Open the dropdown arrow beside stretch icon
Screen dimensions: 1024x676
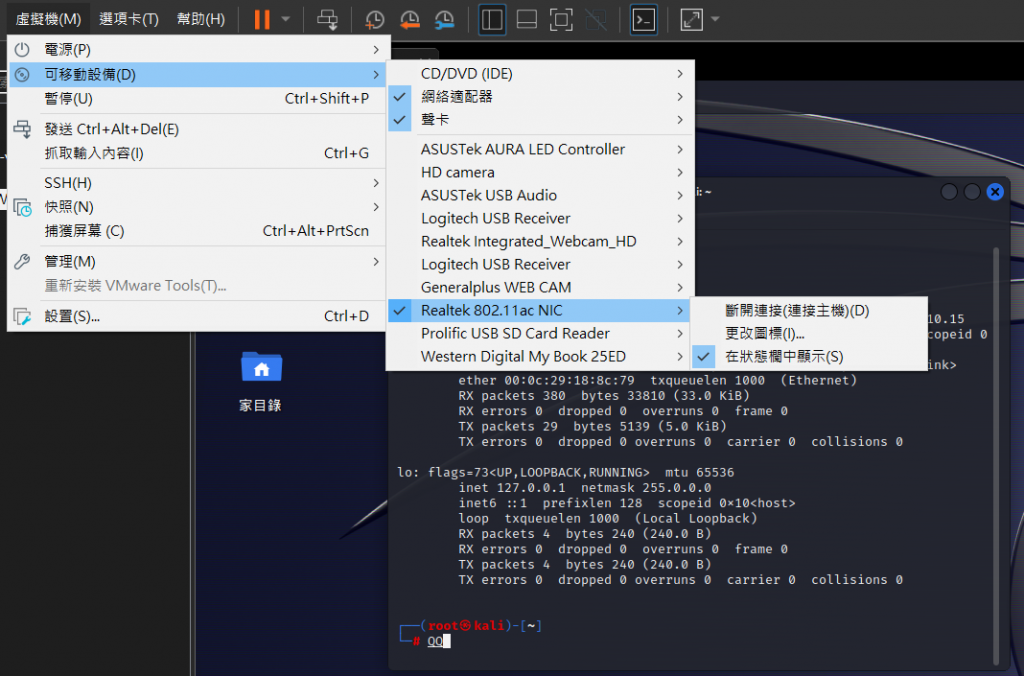pos(715,20)
